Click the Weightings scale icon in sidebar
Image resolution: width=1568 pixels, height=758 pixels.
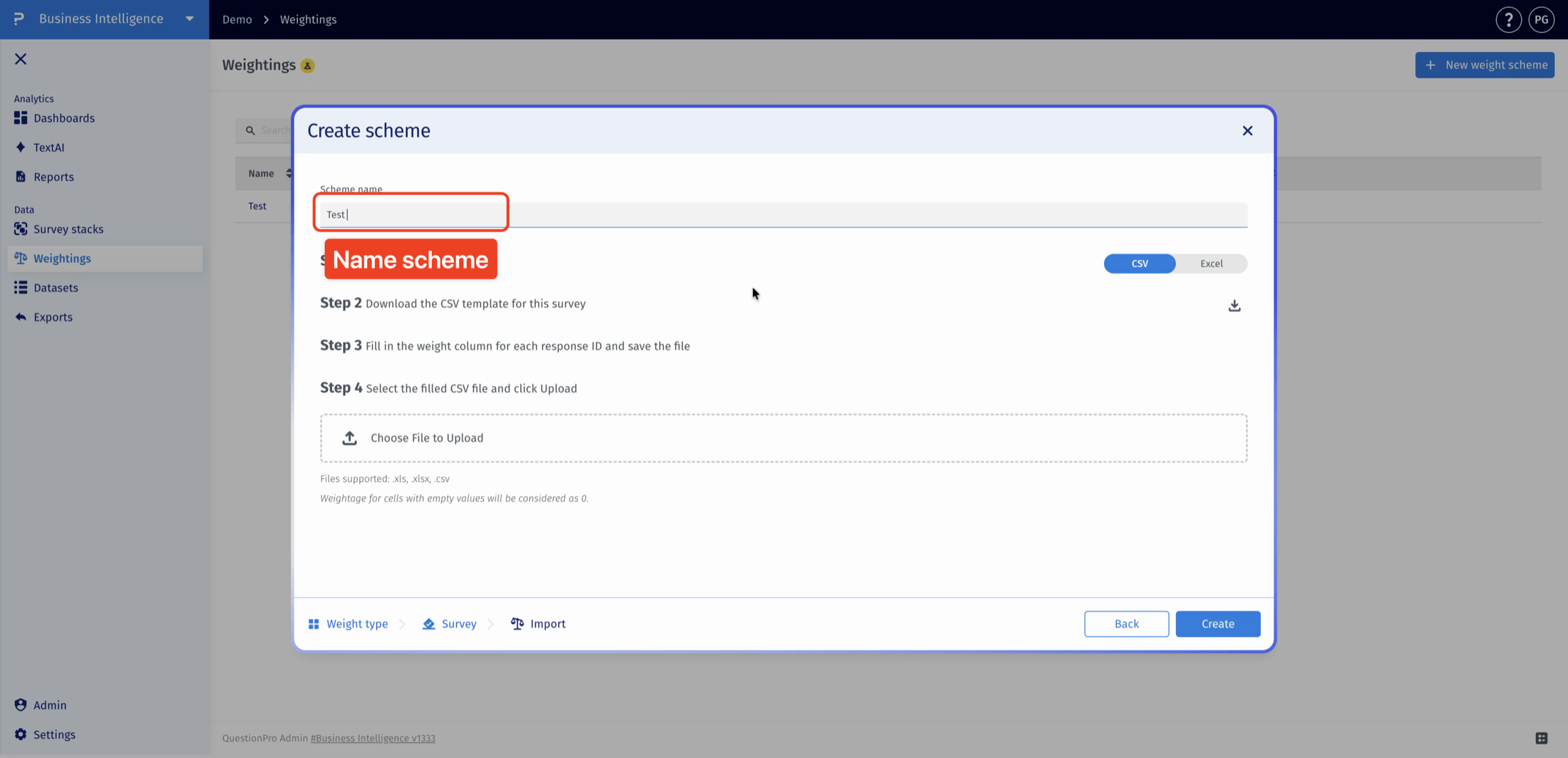pos(21,258)
